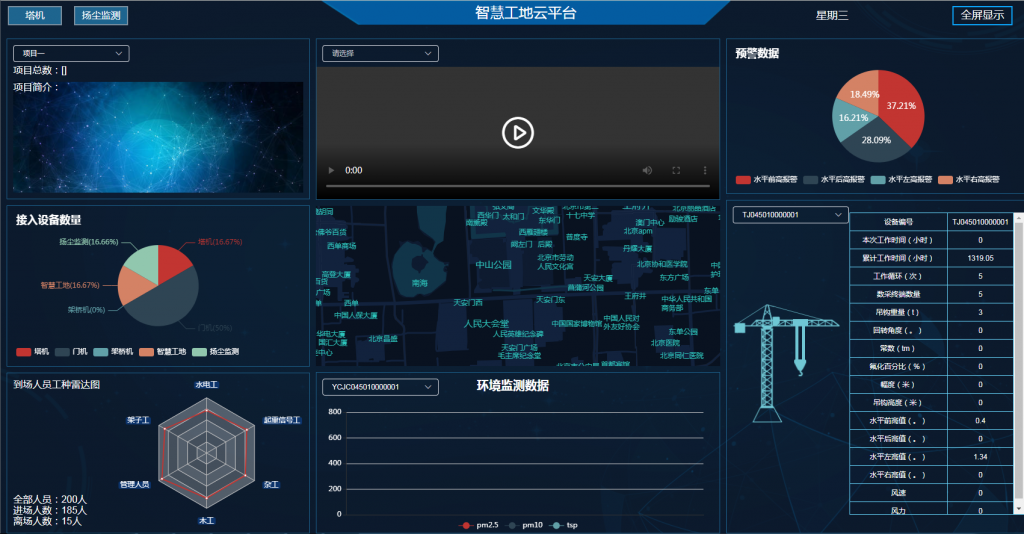This screenshot has height=534, width=1024.
Task: Expand the 项目一 project dropdown
Action: [71, 54]
